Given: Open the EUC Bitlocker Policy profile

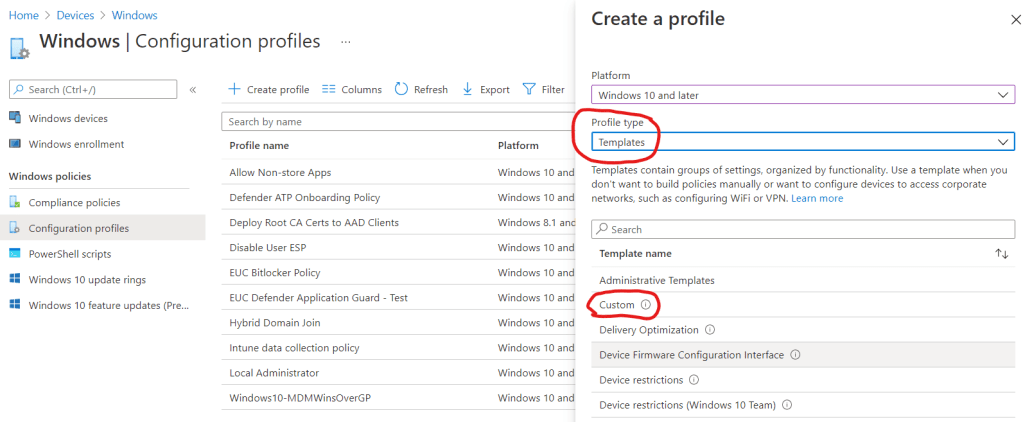Looking at the screenshot, I should 274,272.
